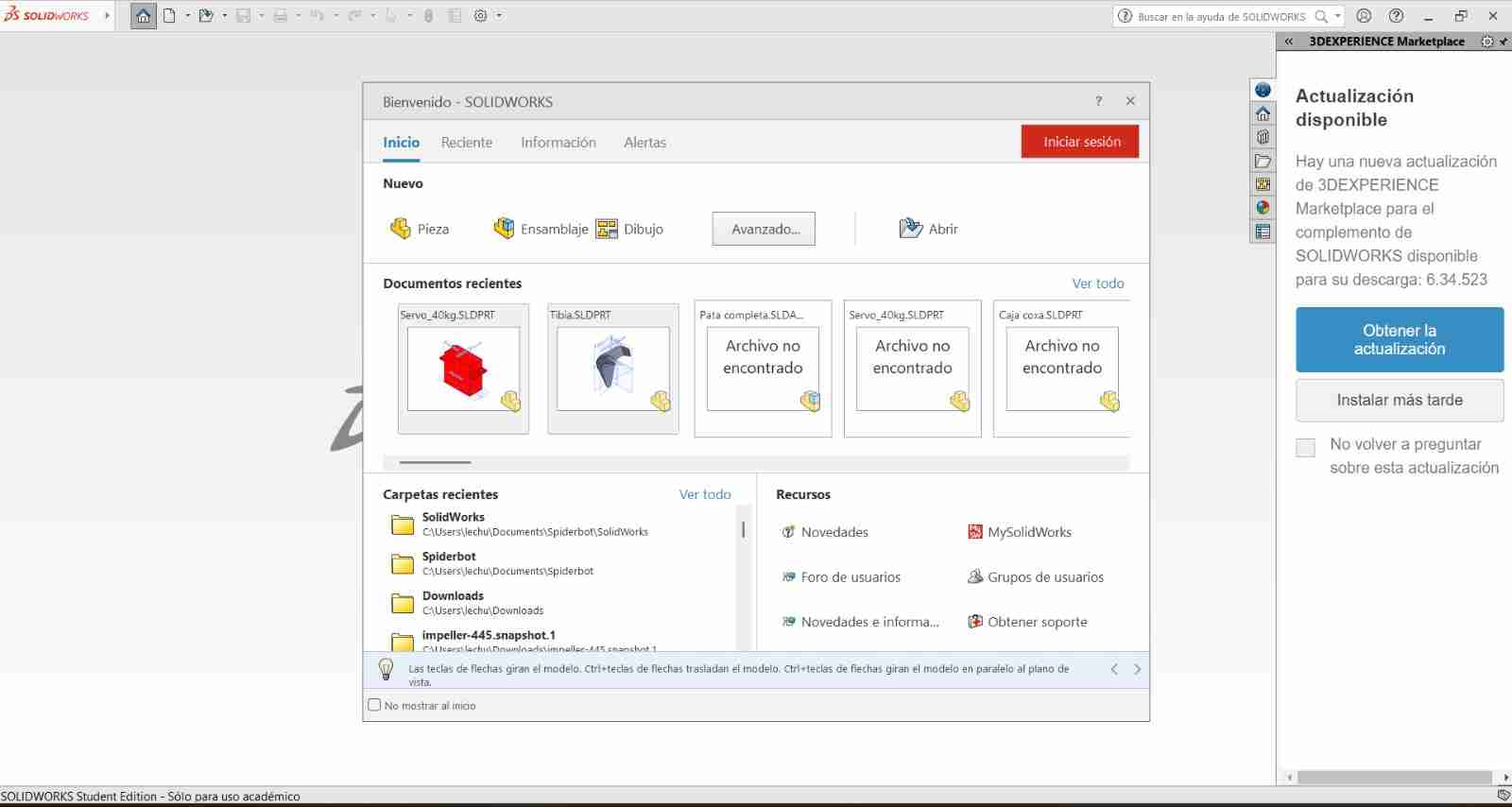Expand the SOLIDWORKS logo menu arrow
Viewport: 1512px width, 807px height.
[x=107, y=16]
